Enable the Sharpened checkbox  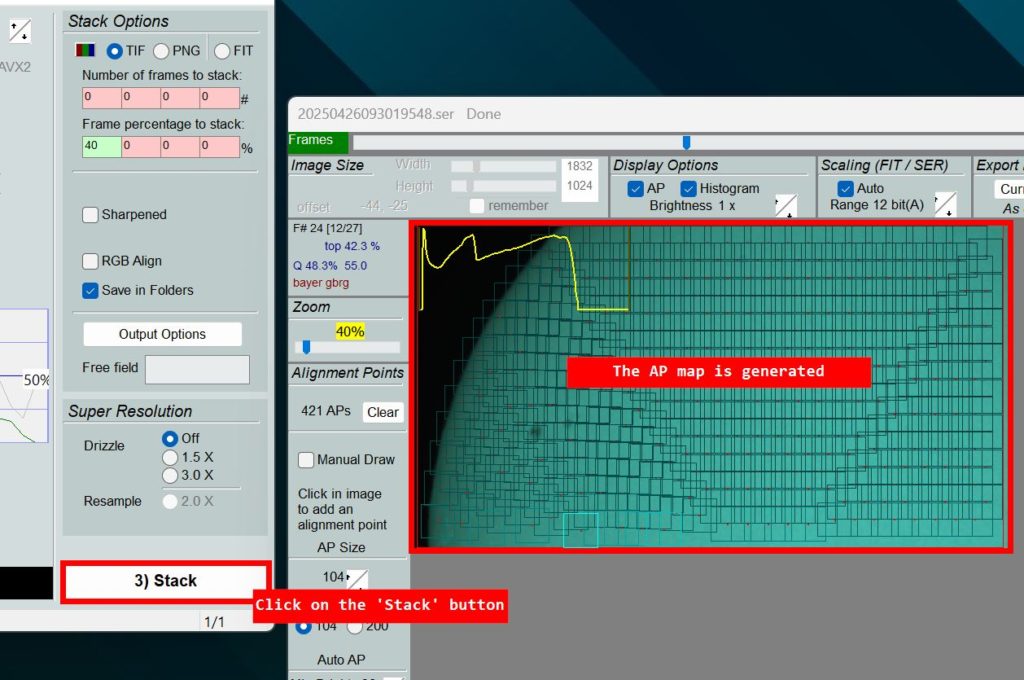coord(90,215)
